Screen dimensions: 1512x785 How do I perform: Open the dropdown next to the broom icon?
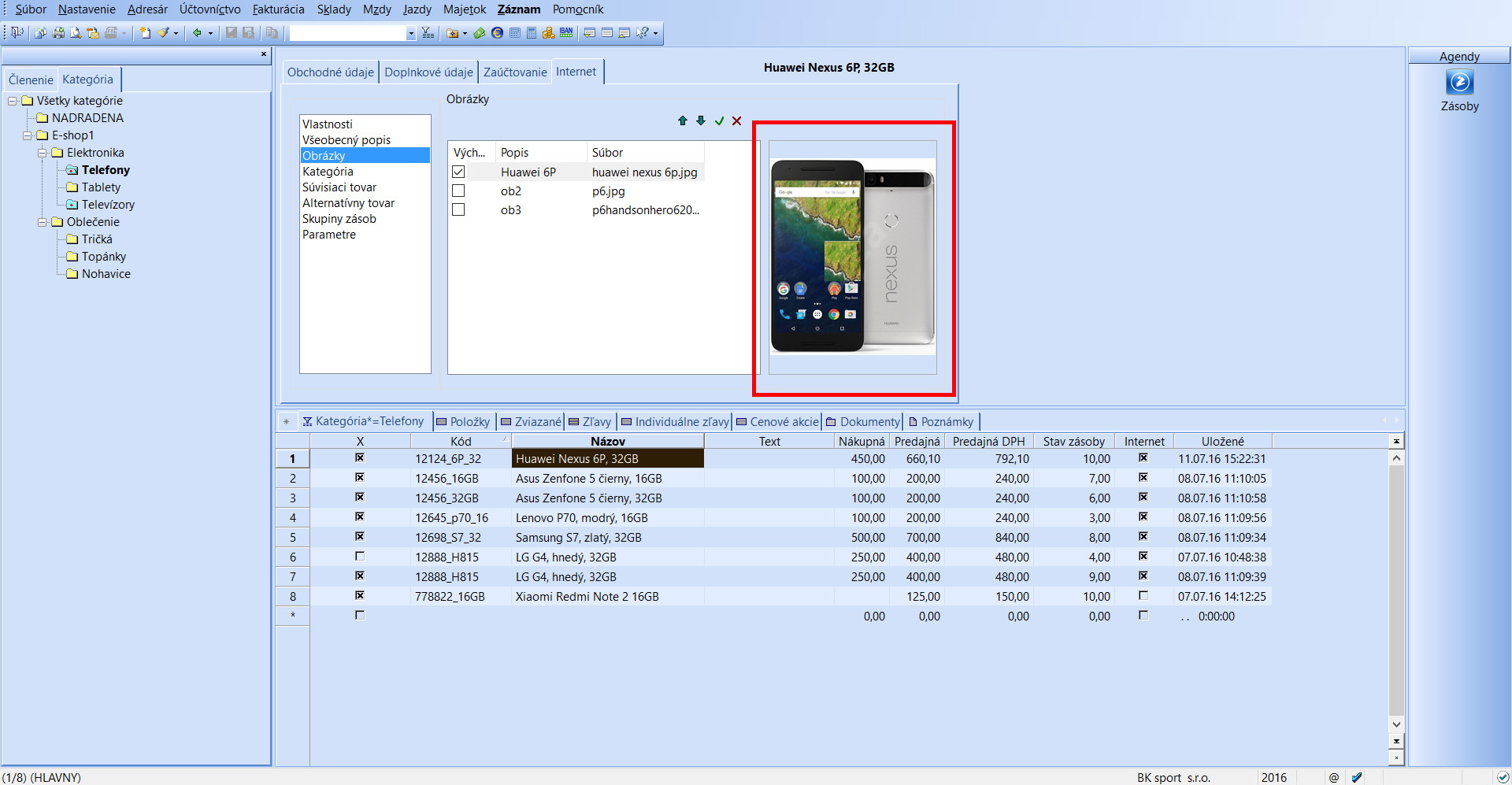pyautogui.click(x=176, y=33)
